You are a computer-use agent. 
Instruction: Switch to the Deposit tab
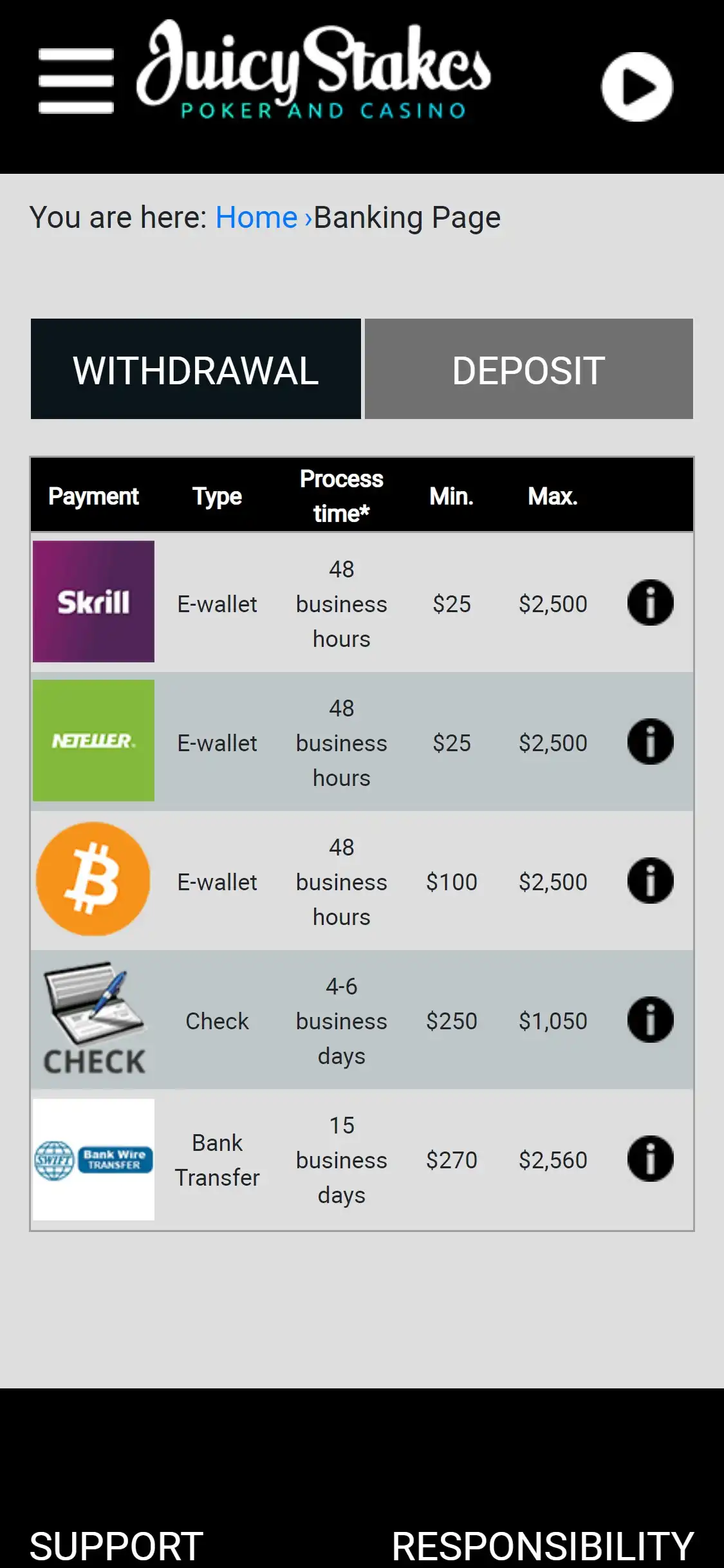point(528,369)
